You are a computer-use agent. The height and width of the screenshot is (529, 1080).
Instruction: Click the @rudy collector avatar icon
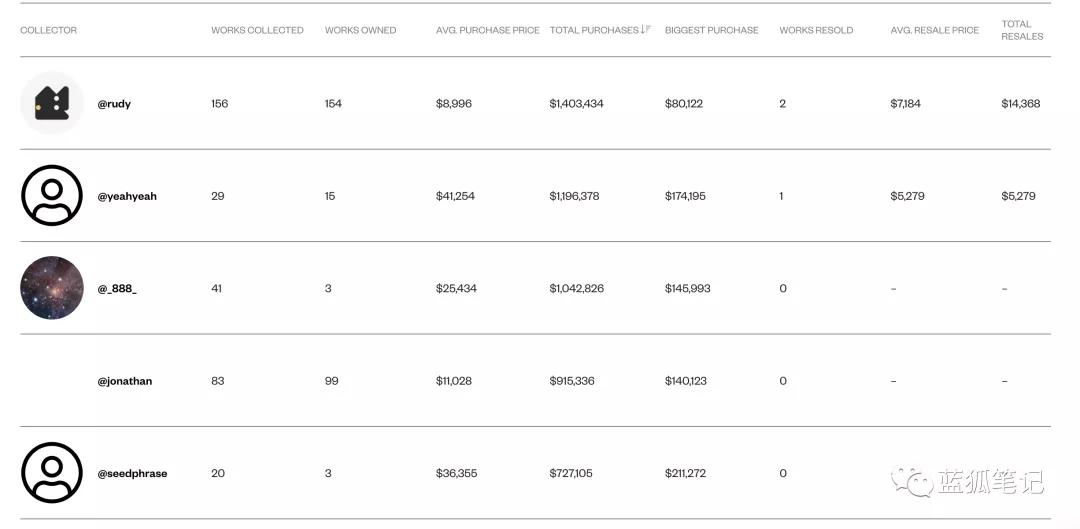tap(52, 103)
